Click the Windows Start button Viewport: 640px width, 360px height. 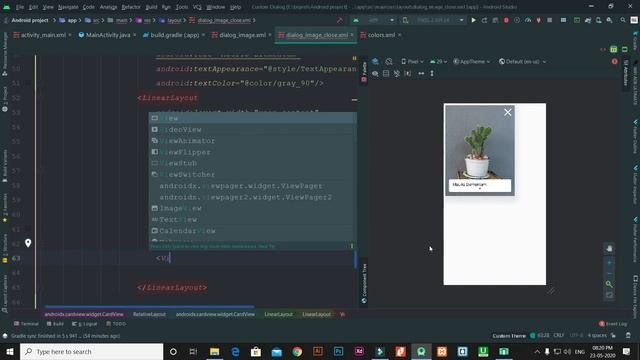(x=10, y=351)
